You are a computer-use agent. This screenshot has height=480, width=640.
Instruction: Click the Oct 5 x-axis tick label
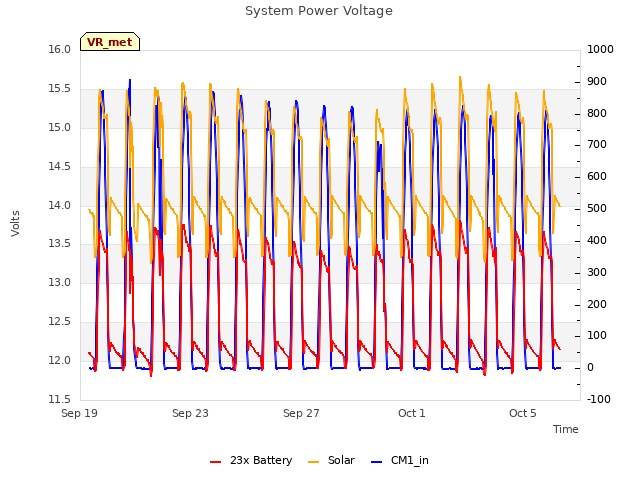(523, 413)
